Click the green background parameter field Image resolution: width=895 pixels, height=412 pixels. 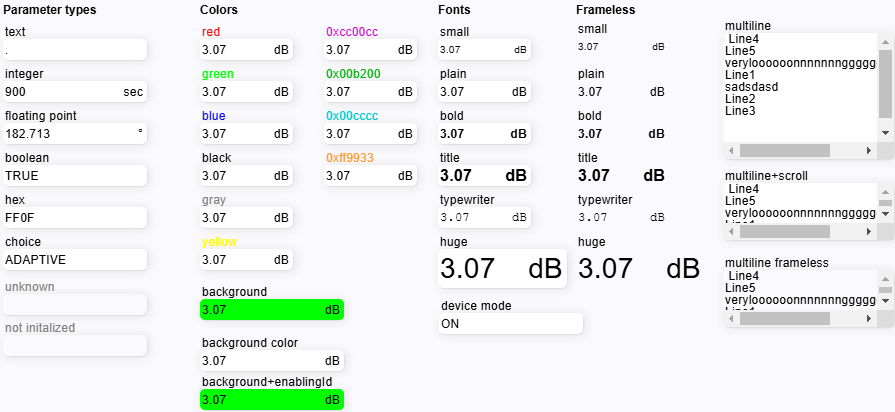[x=271, y=310]
